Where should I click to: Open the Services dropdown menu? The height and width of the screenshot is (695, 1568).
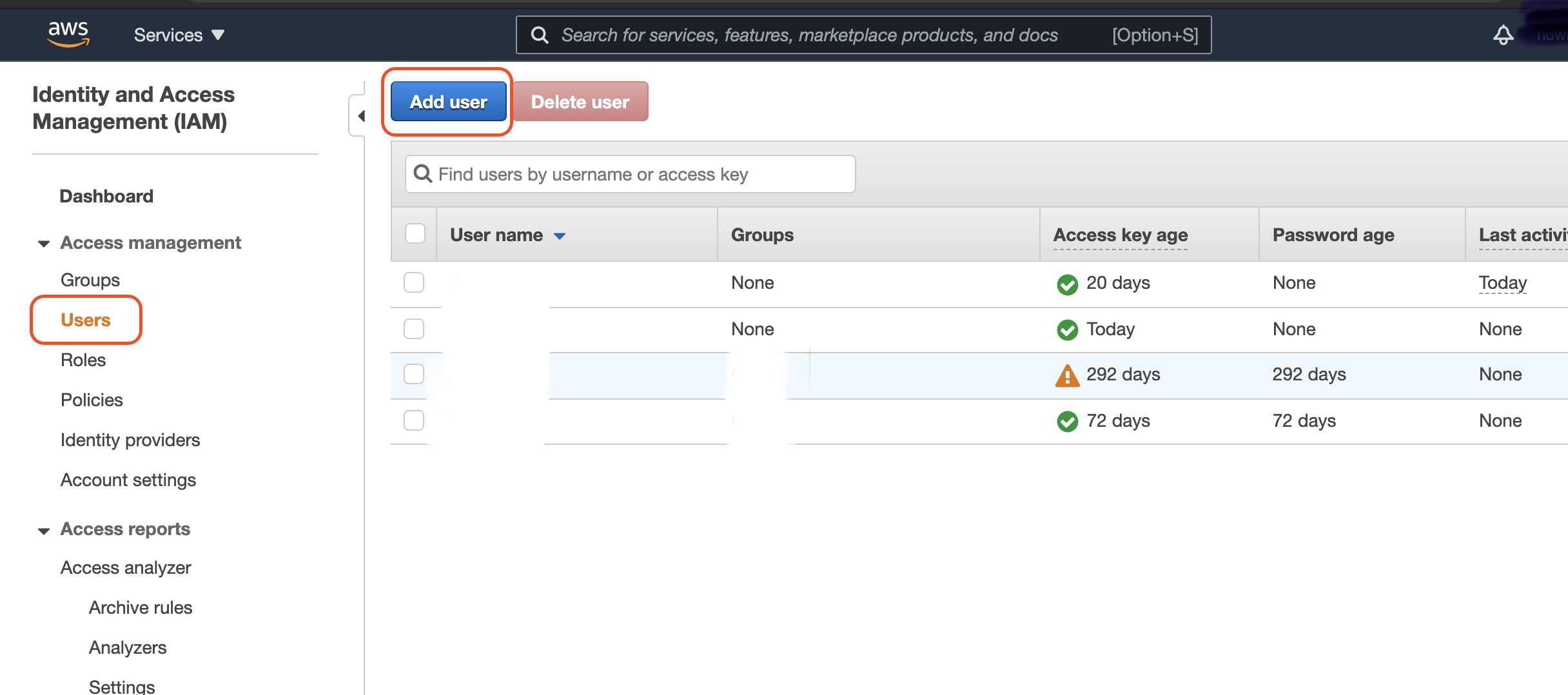179,35
